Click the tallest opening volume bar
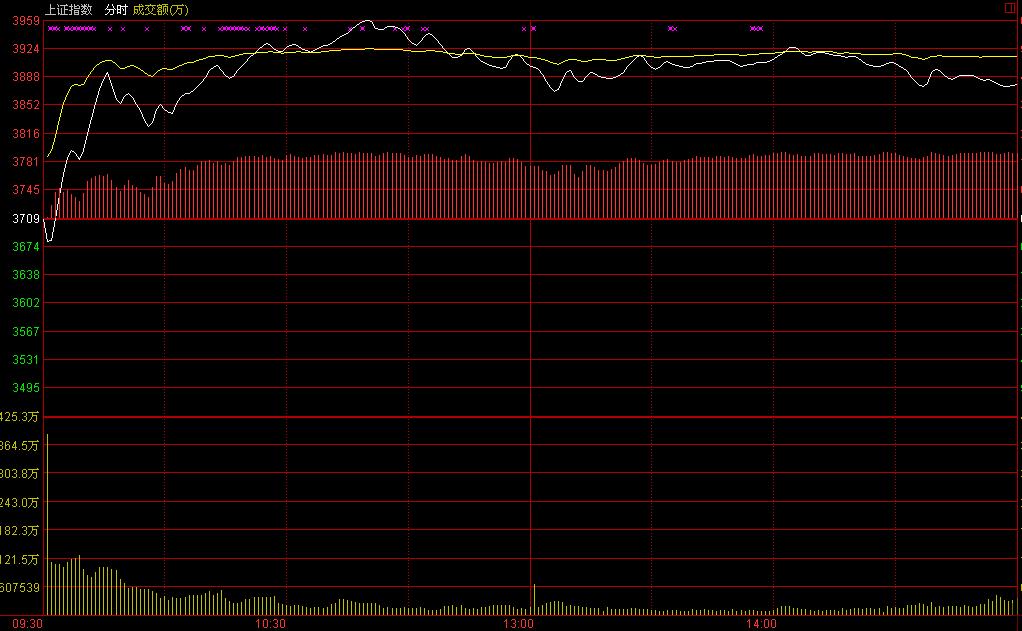This screenshot has height=631, width=1022. click(47, 525)
